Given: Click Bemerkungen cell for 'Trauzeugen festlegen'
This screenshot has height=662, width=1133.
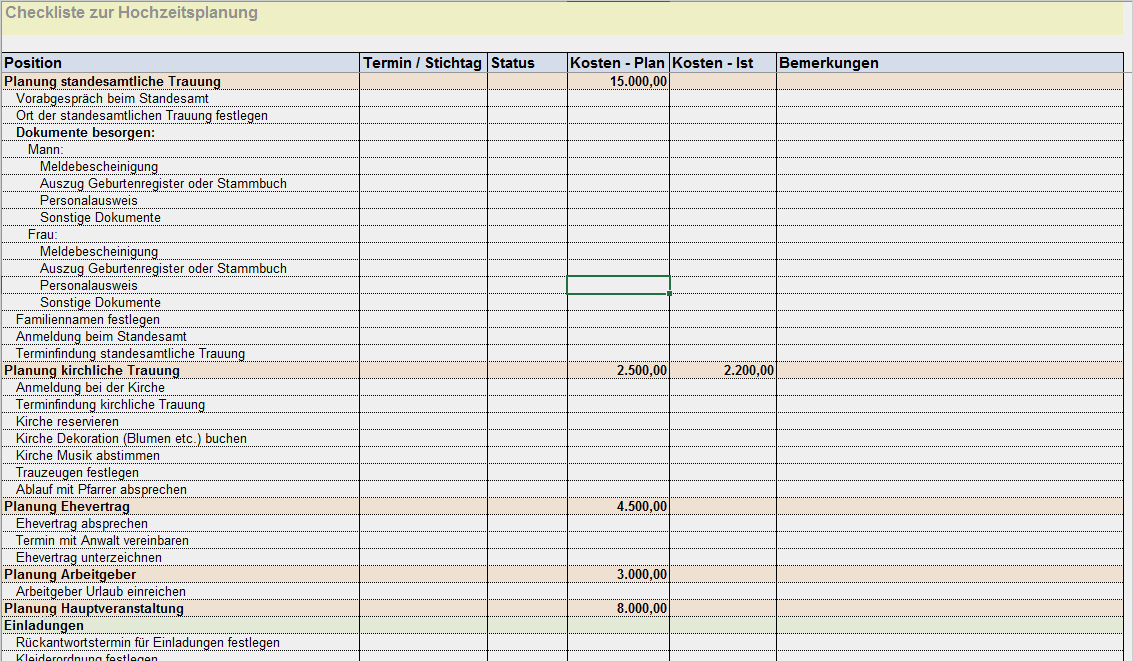Looking at the screenshot, I should (x=950, y=473).
